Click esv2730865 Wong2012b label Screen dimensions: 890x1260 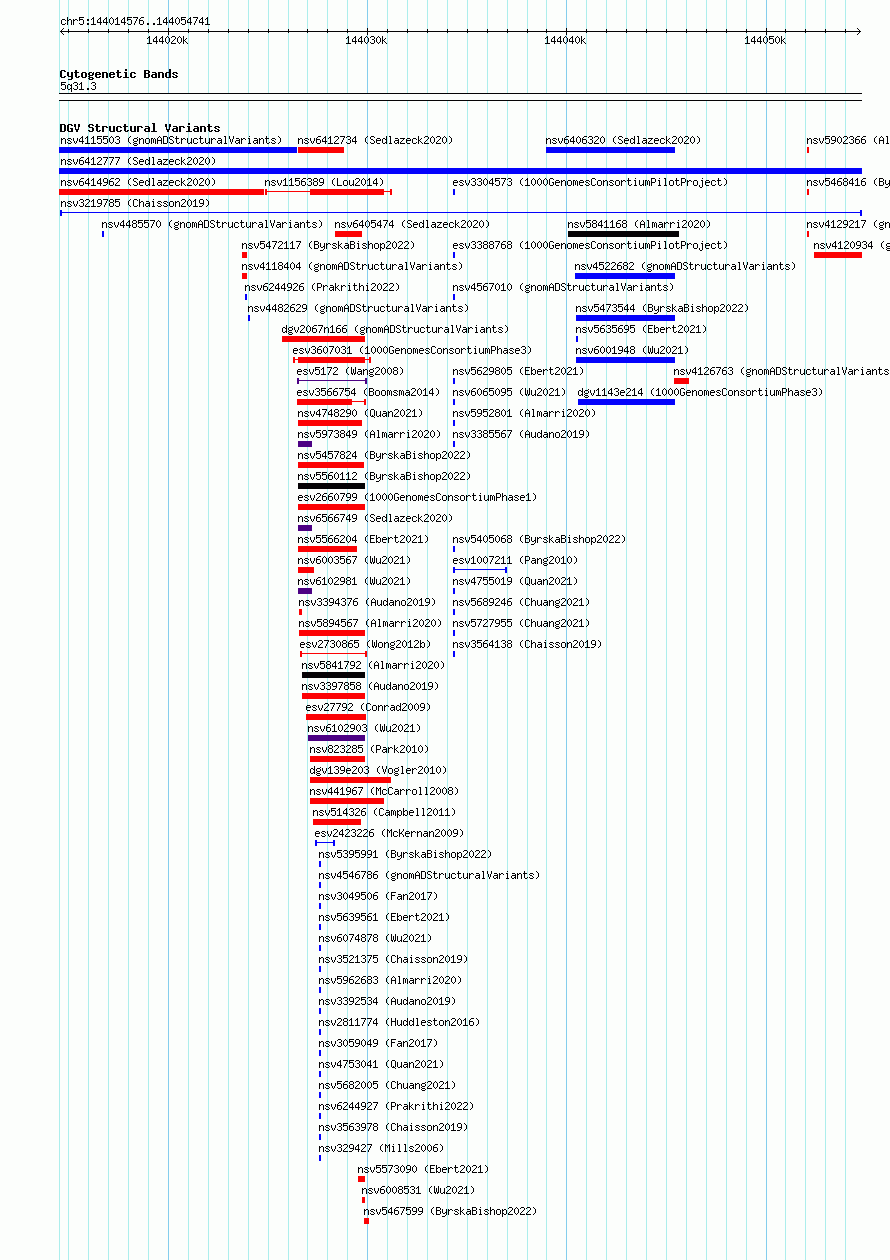tap(365, 644)
